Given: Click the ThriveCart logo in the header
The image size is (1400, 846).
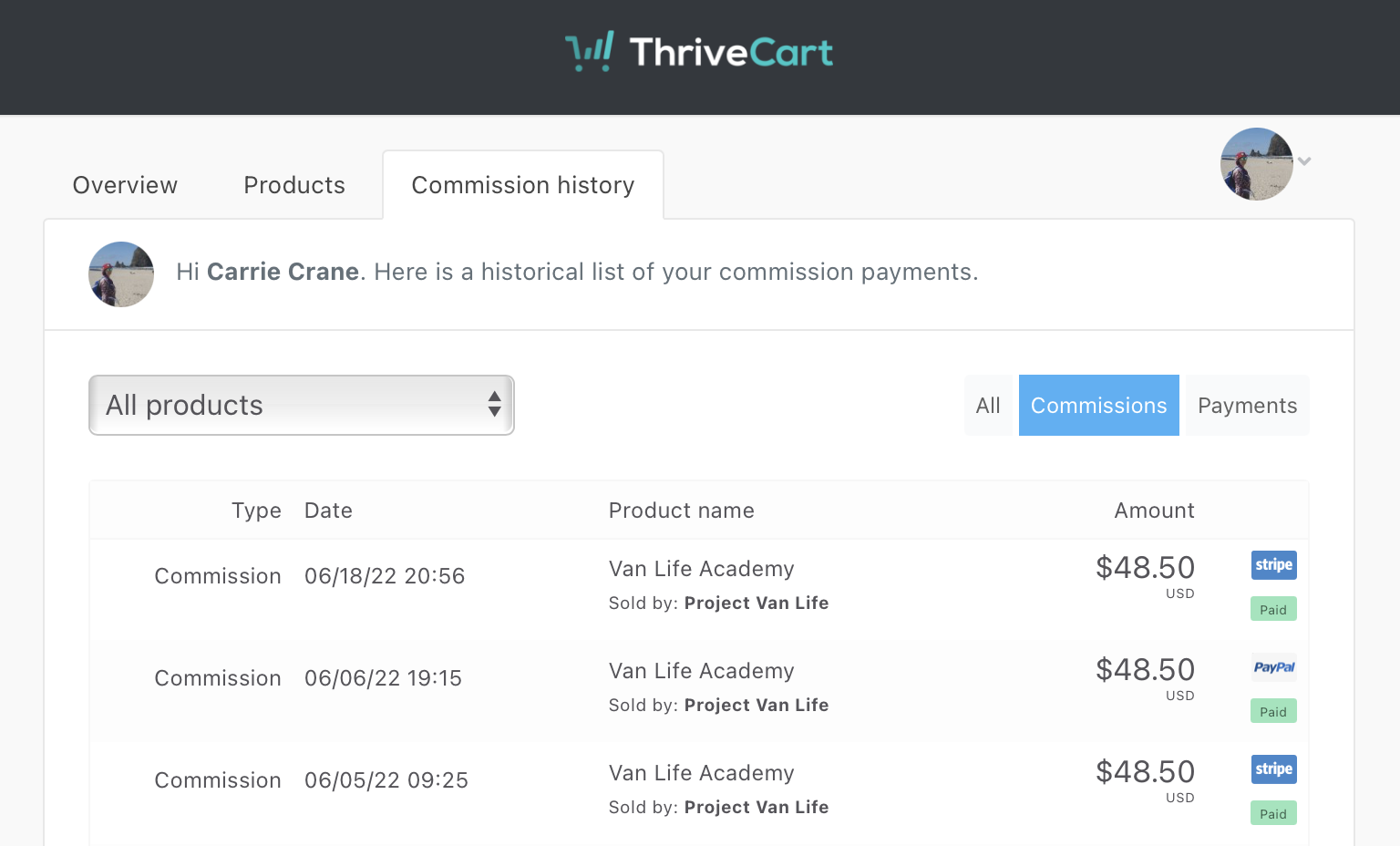Looking at the screenshot, I should [x=699, y=52].
